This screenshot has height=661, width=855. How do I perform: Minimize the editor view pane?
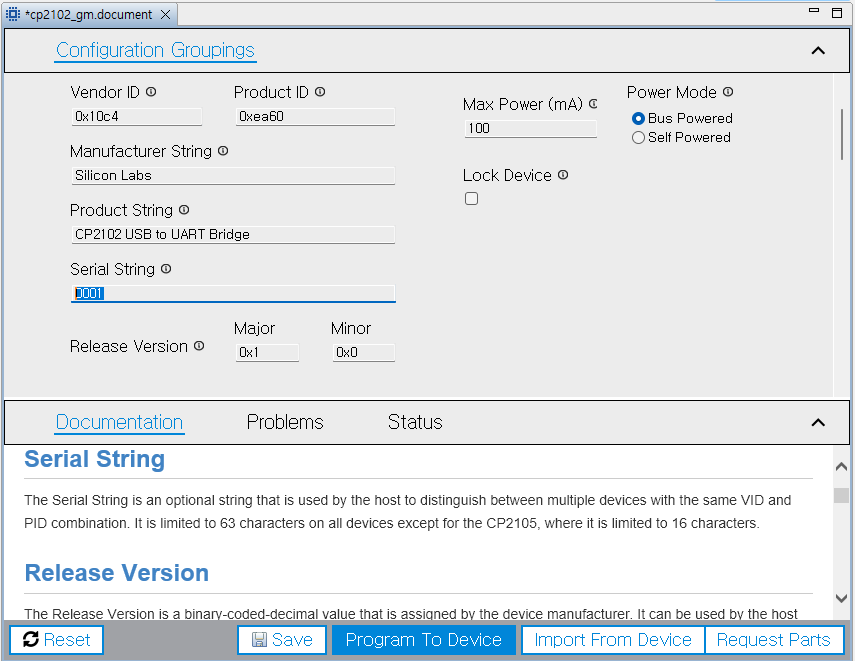click(814, 11)
